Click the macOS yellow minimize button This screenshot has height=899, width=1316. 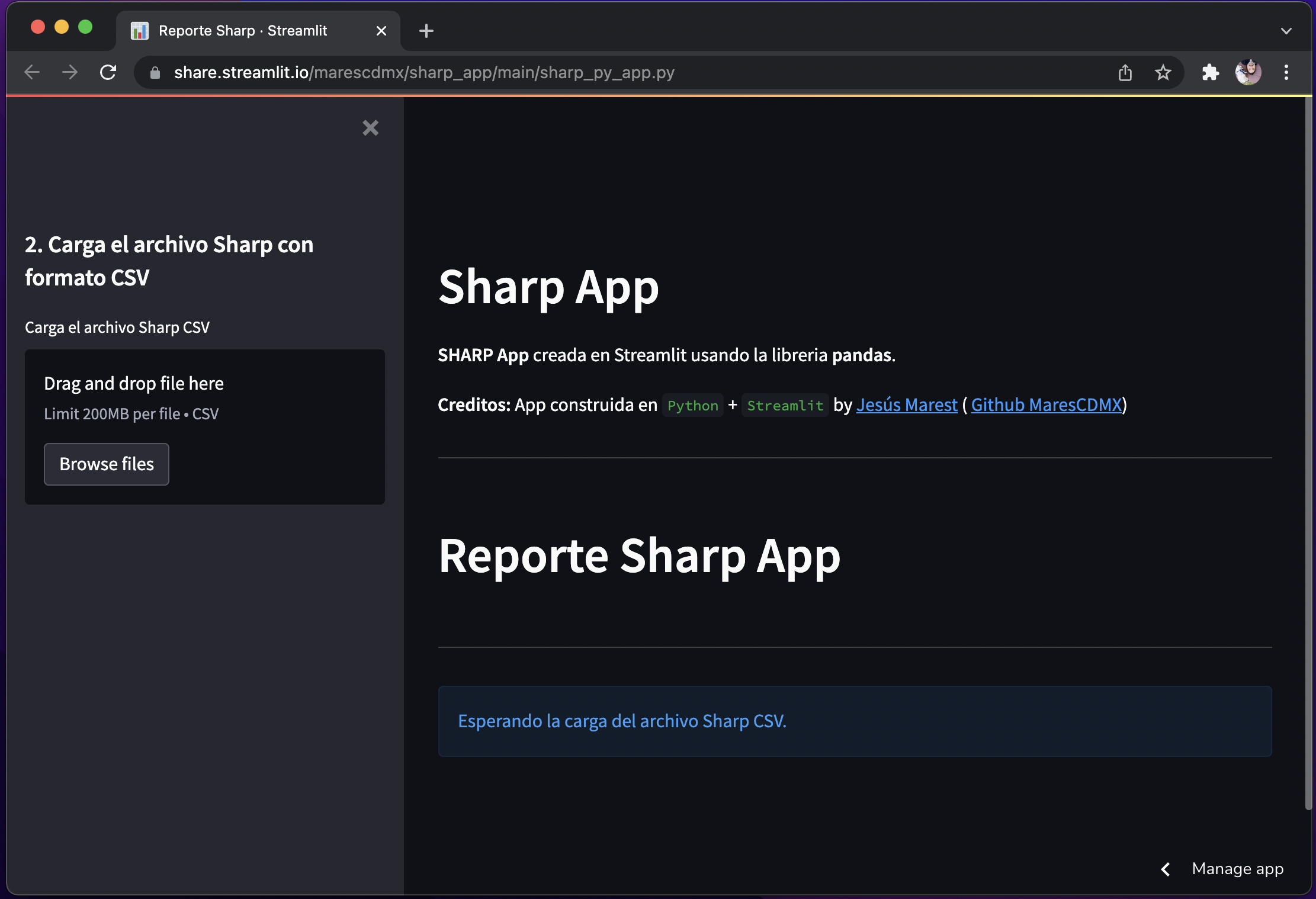coord(62,27)
